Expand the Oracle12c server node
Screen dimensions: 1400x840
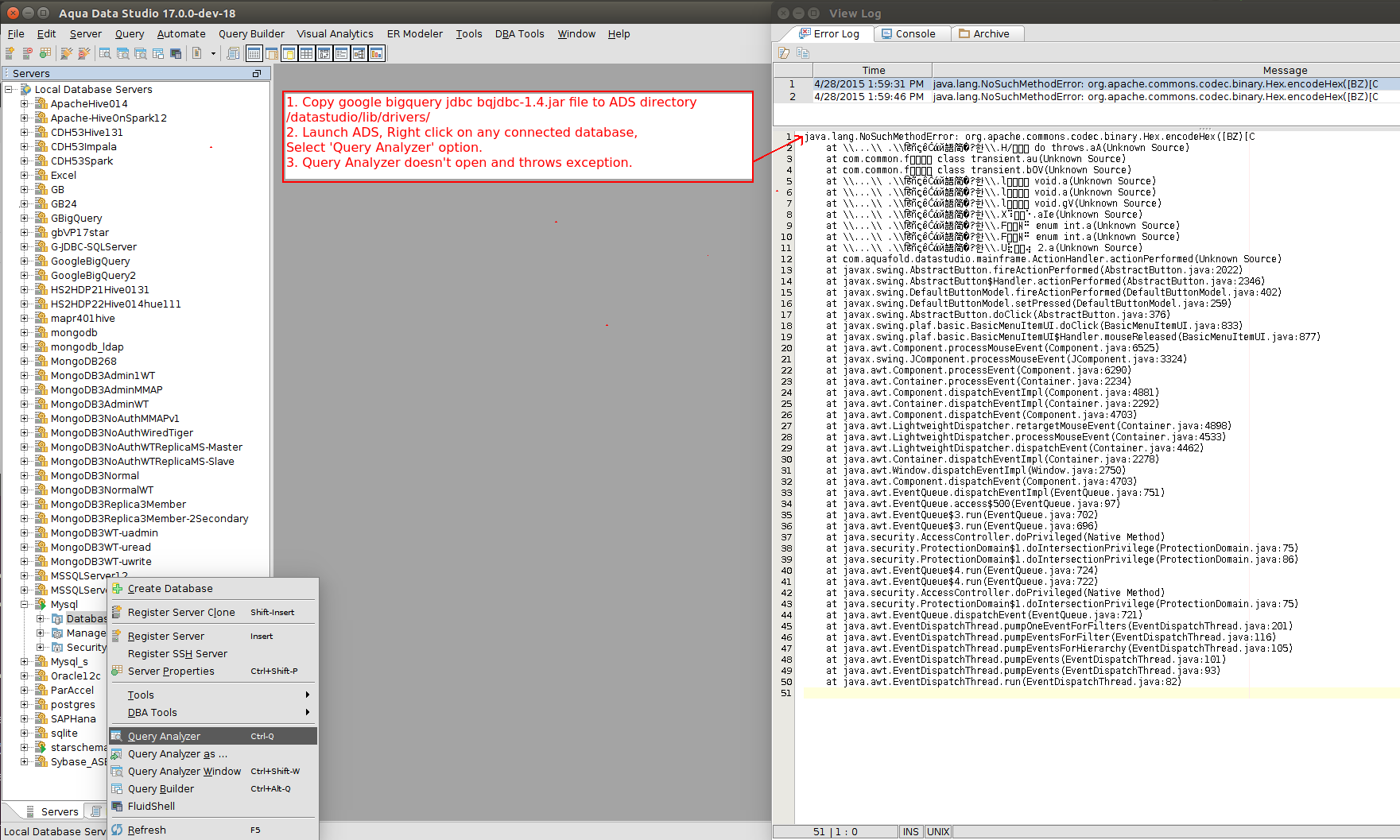[25, 675]
